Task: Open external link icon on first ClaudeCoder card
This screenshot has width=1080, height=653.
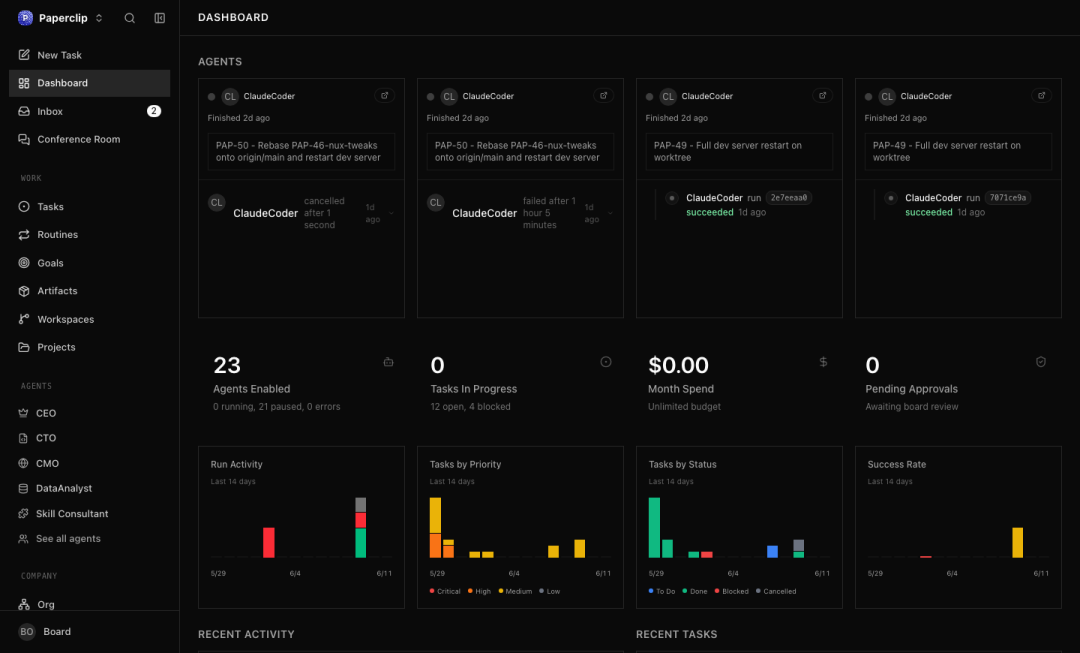Action: (384, 96)
